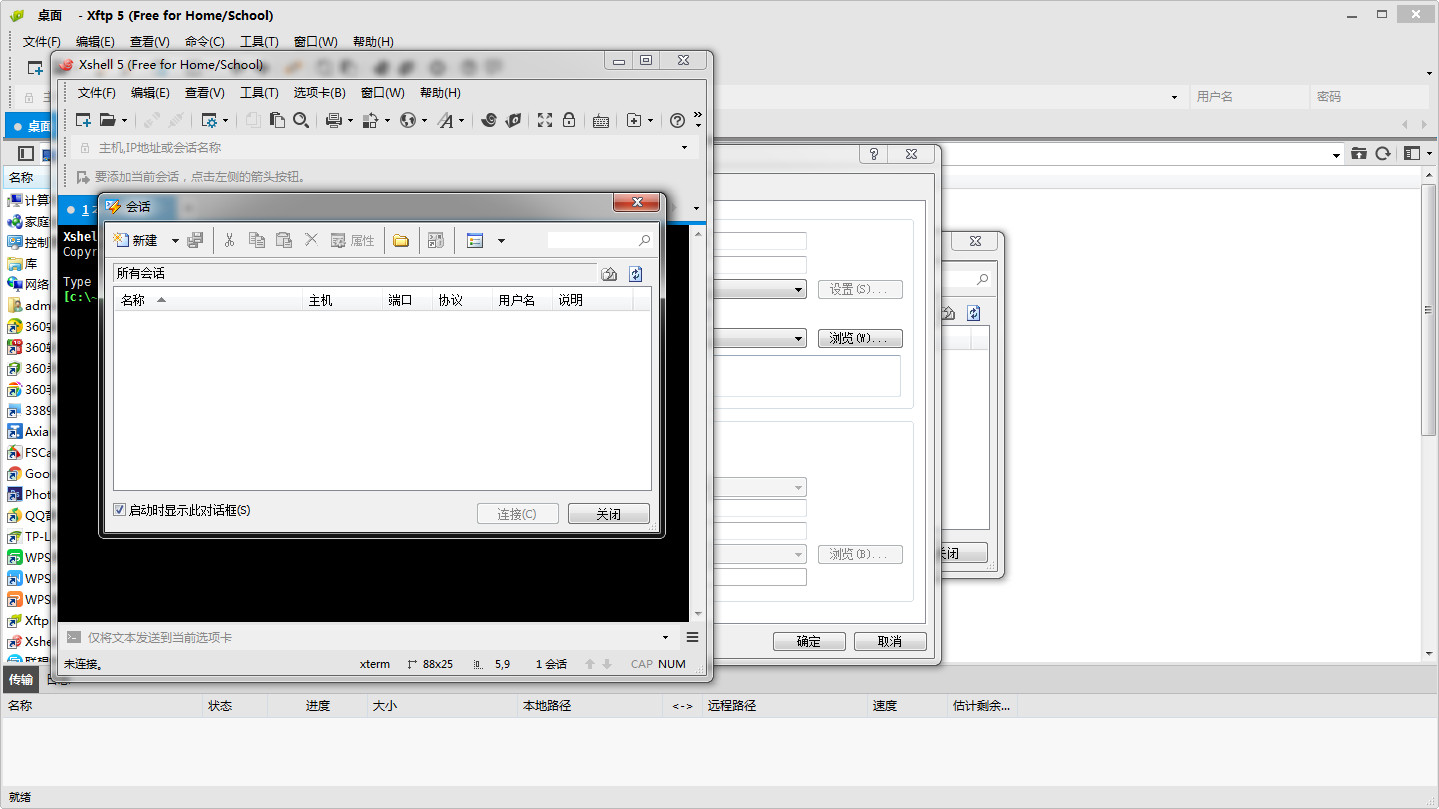This screenshot has width=1439, height=809.
Task: Select Xftp 桌面 tab
Action: pos(30,126)
